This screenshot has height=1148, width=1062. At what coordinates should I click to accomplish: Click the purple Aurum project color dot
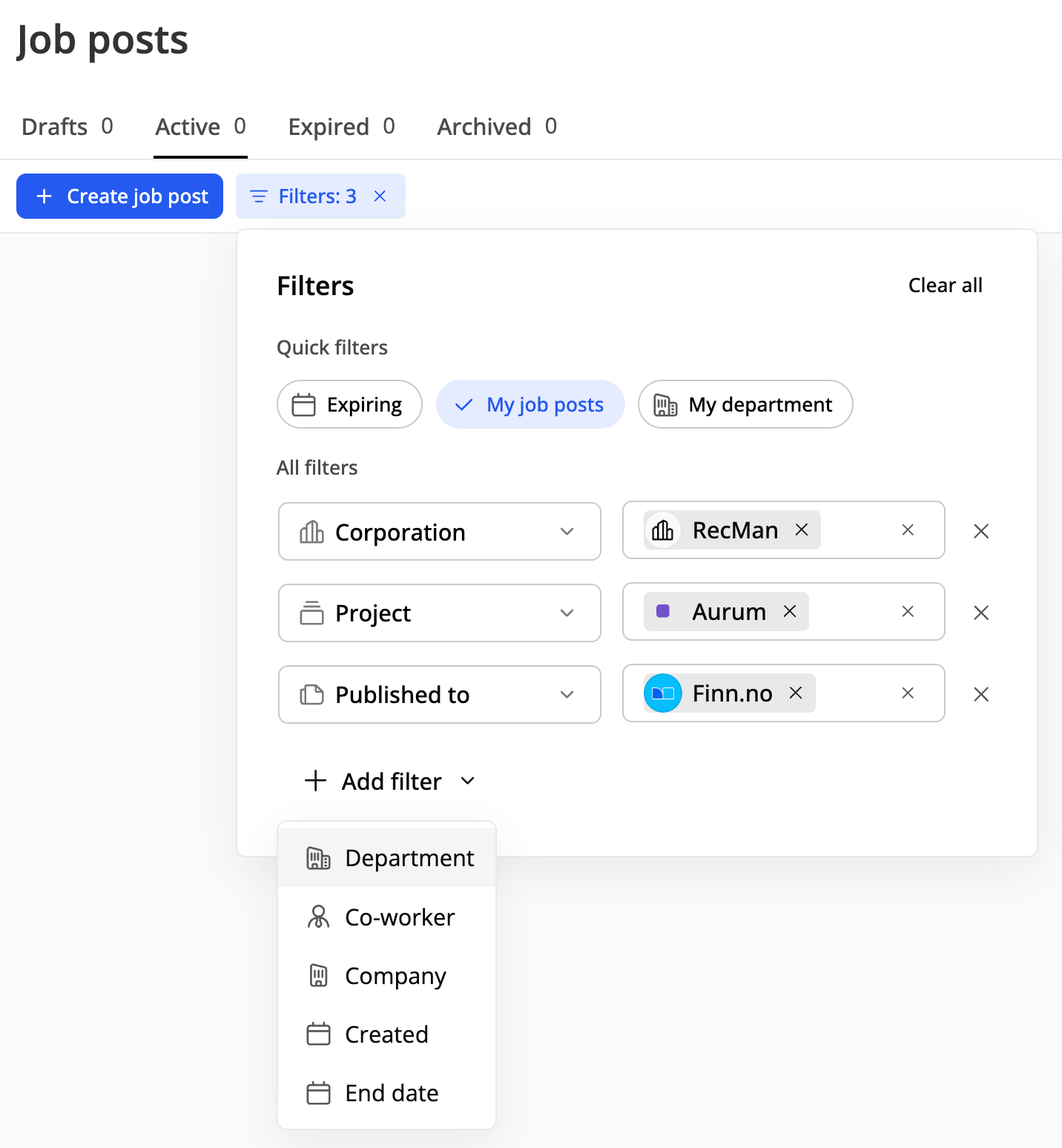pyautogui.click(x=663, y=612)
